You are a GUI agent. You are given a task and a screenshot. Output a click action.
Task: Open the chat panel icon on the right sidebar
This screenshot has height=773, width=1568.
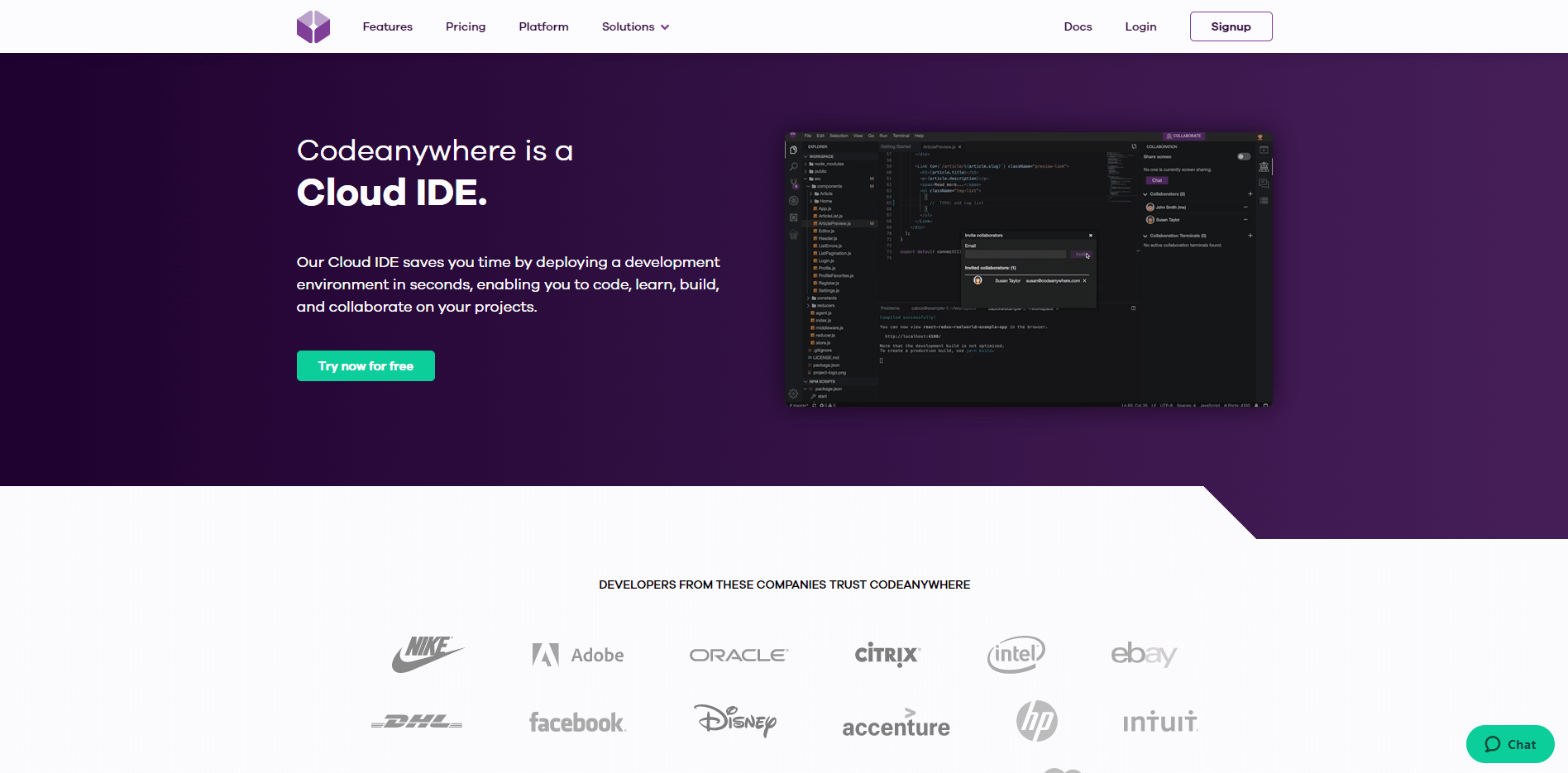click(1263, 183)
